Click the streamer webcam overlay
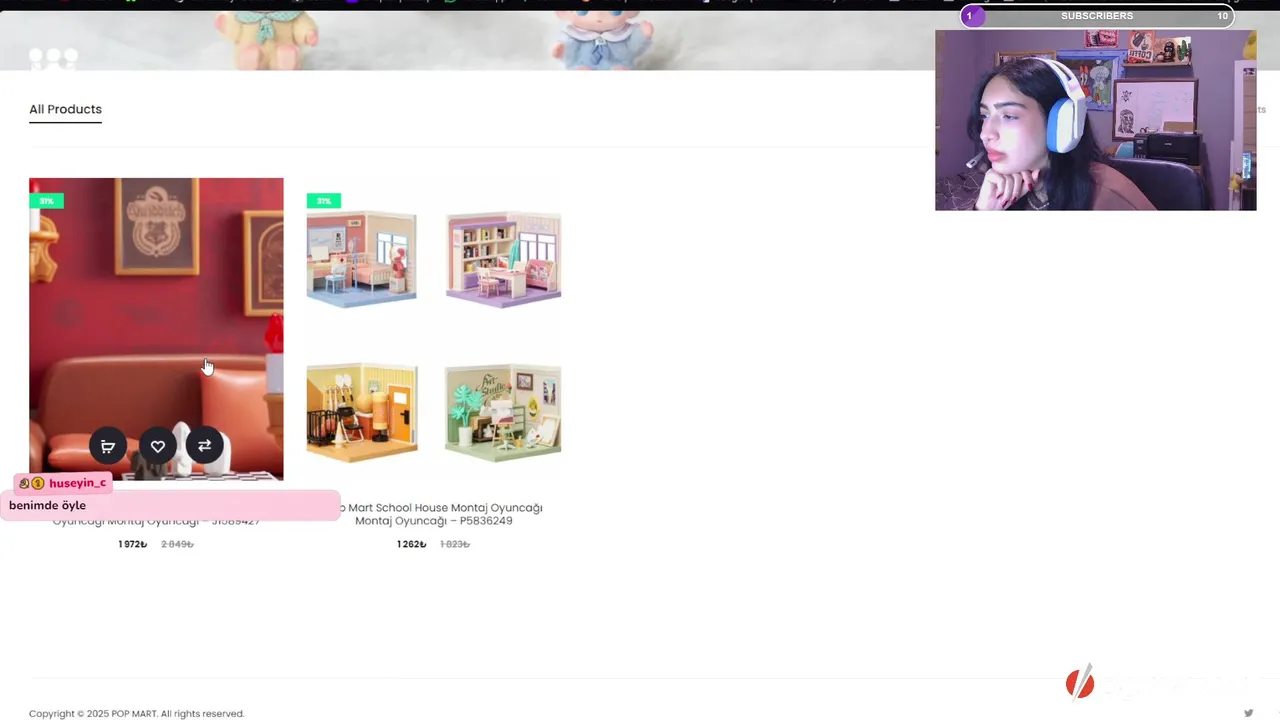 coord(1095,120)
